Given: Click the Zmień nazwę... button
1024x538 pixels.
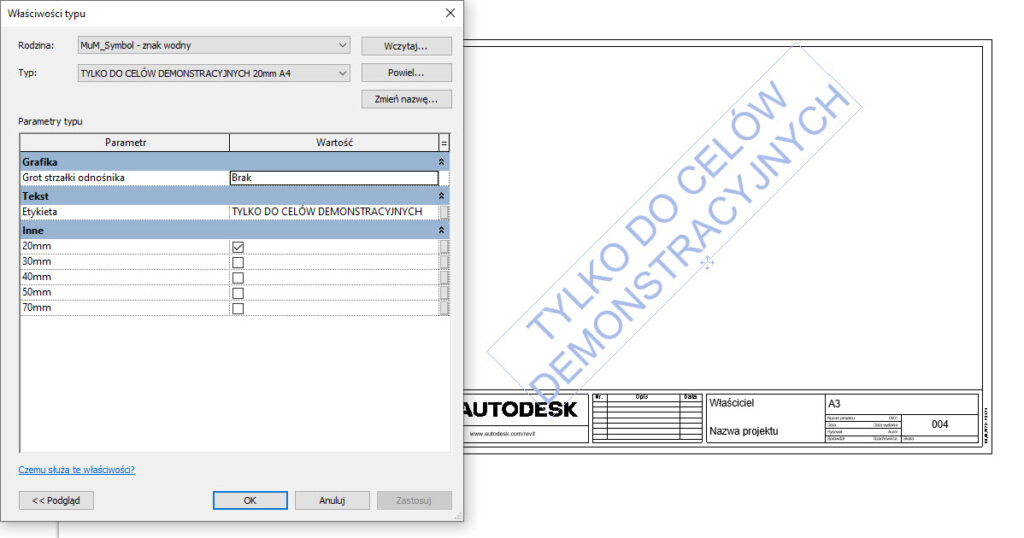Looking at the screenshot, I should 406,99.
